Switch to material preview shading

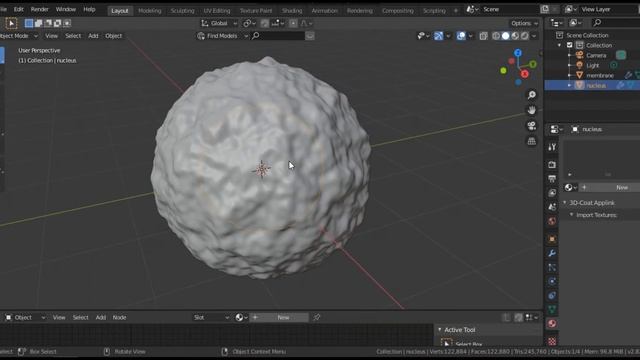pyautogui.click(x=515, y=36)
